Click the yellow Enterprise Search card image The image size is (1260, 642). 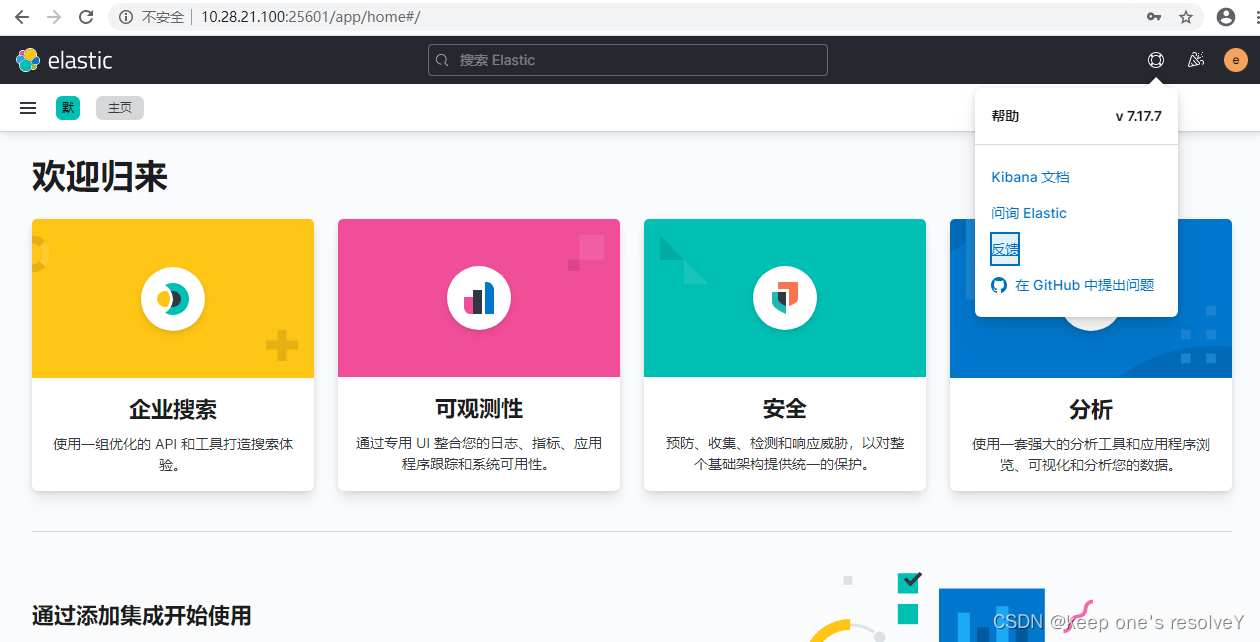click(173, 298)
